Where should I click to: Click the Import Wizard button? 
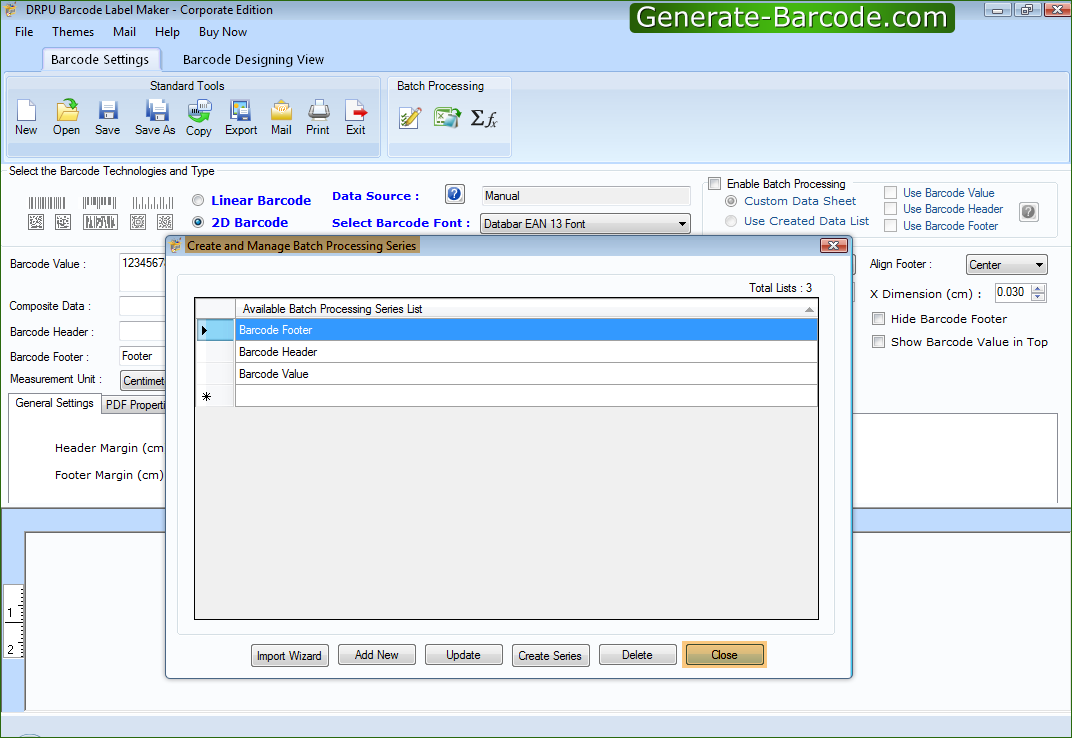[x=289, y=655]
